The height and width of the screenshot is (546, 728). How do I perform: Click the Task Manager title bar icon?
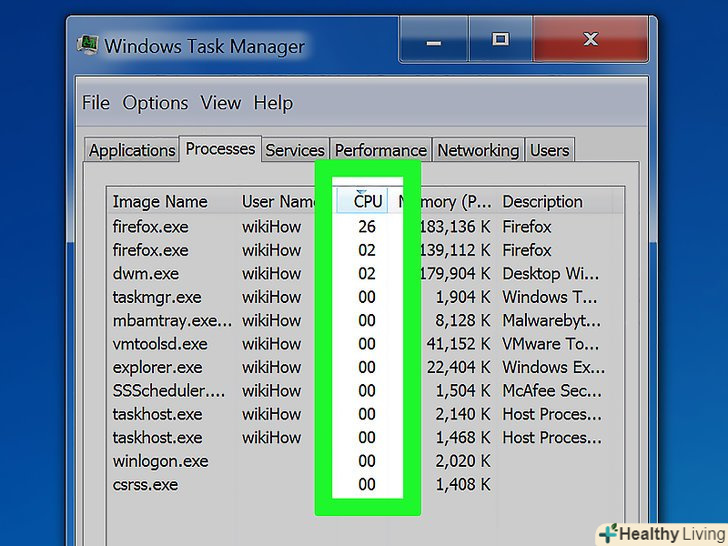(88, 46)
